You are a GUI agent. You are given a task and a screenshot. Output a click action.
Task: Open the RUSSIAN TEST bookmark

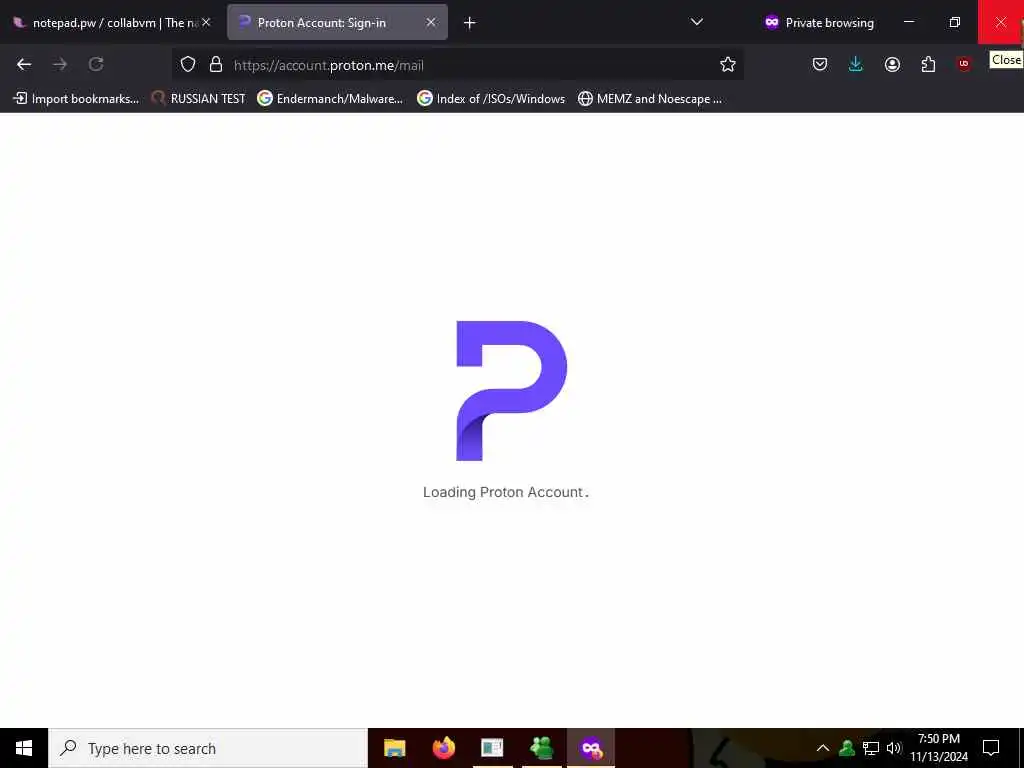[x=199, y=99]
